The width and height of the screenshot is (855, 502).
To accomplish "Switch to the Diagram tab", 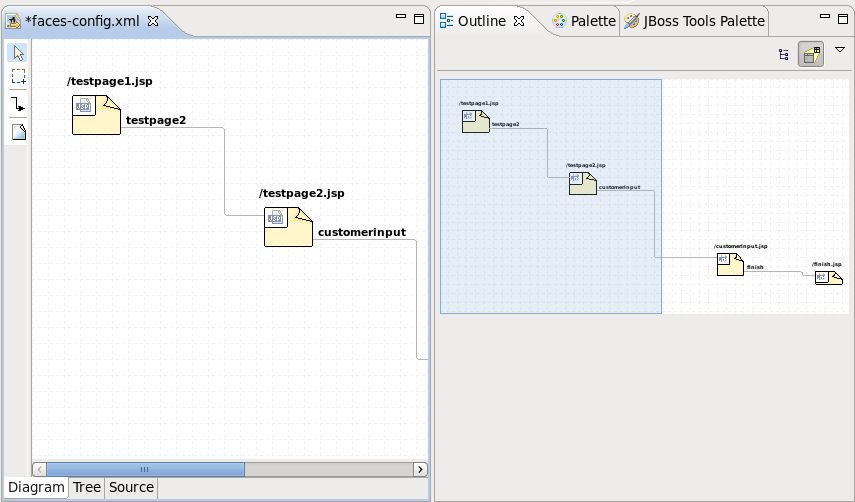I will point(36,487).
